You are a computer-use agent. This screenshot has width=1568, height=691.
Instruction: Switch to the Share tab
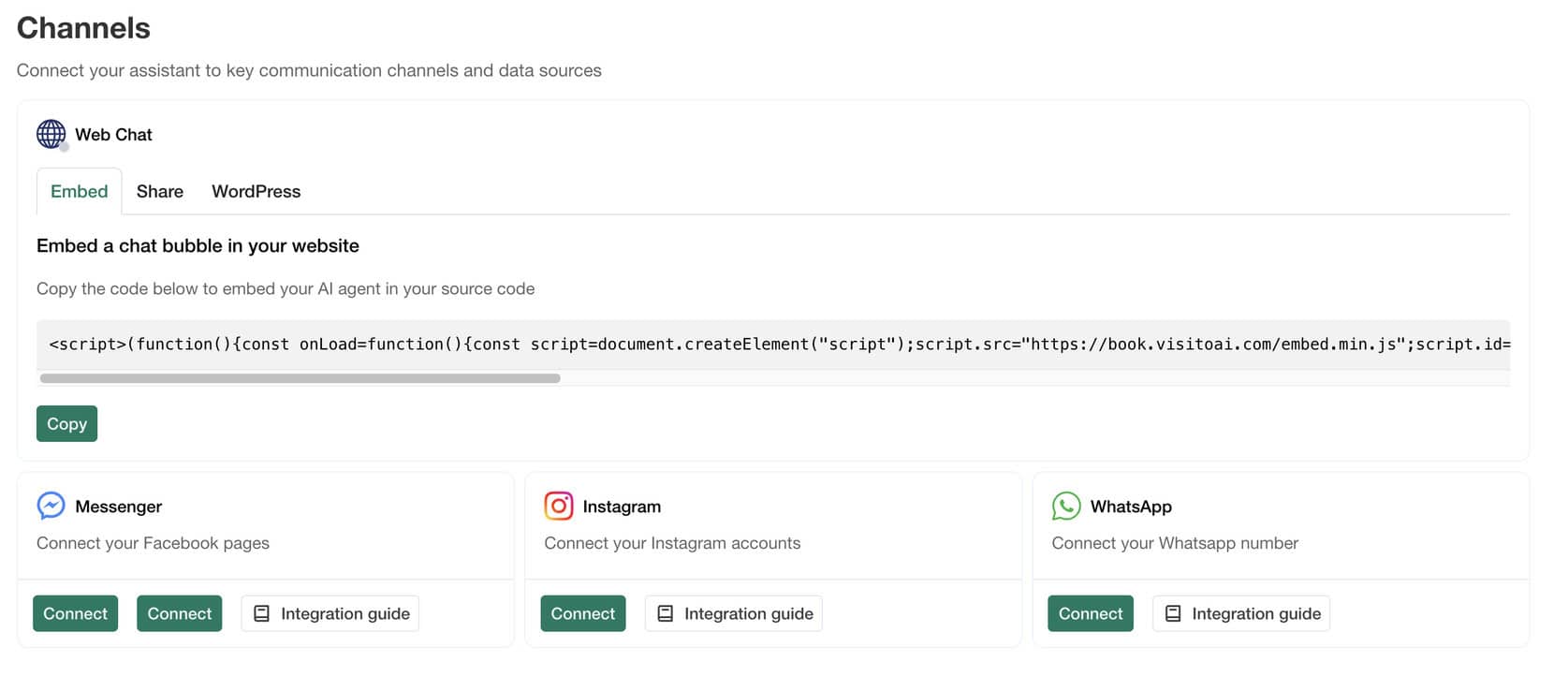[160, 191]
